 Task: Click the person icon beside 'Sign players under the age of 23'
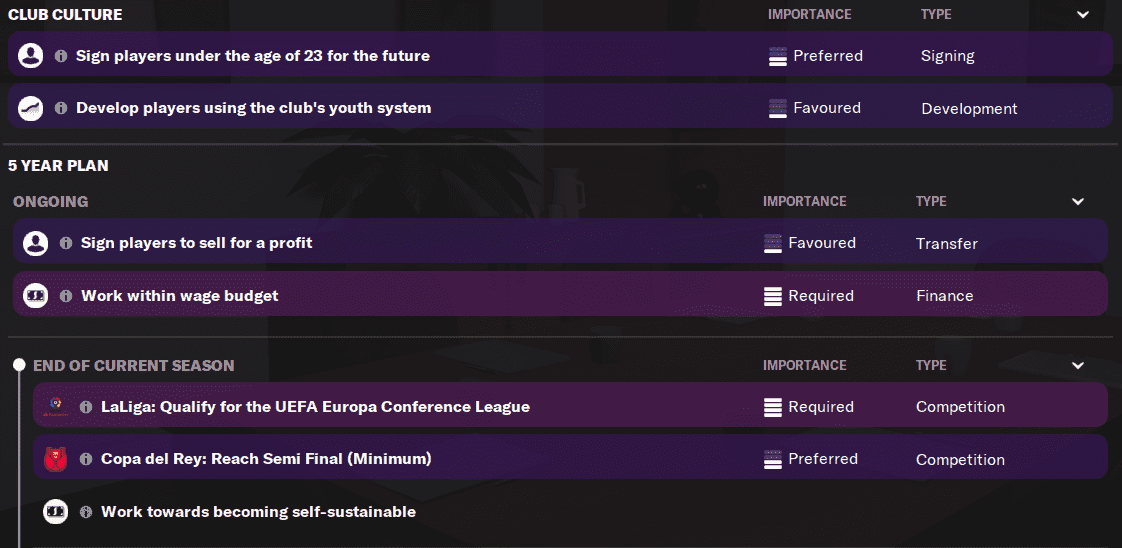[x=31, y=56]
